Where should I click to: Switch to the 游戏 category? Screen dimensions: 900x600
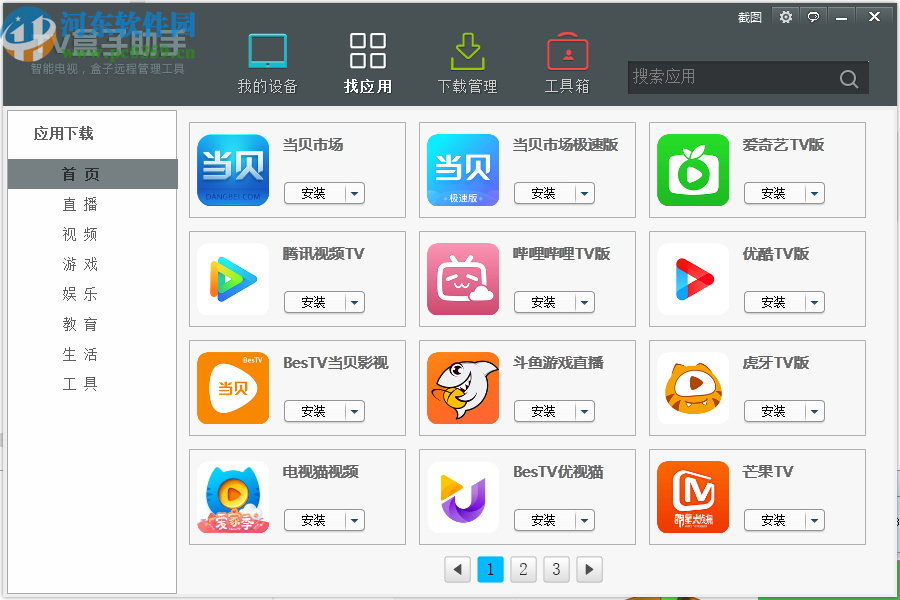[80, 264]
